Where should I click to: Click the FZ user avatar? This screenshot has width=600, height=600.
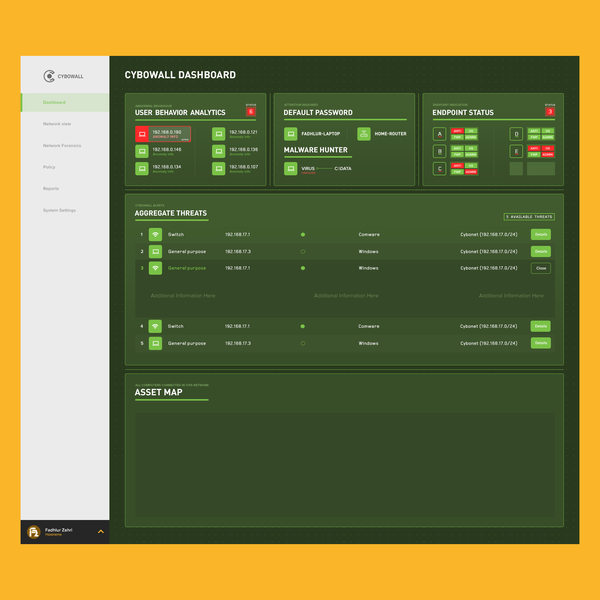[34, 532]
